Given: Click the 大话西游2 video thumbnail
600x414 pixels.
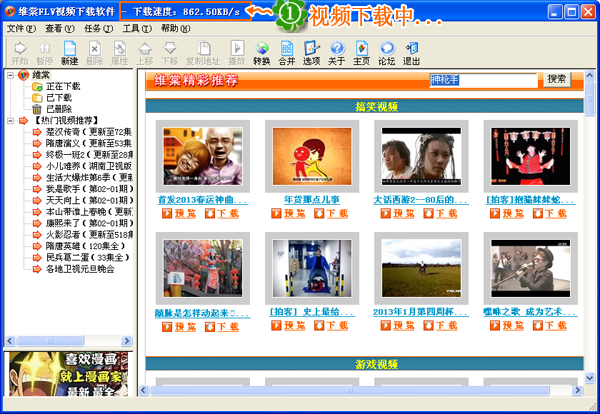Looking at the screenshot, I should (x=421, y=156).
